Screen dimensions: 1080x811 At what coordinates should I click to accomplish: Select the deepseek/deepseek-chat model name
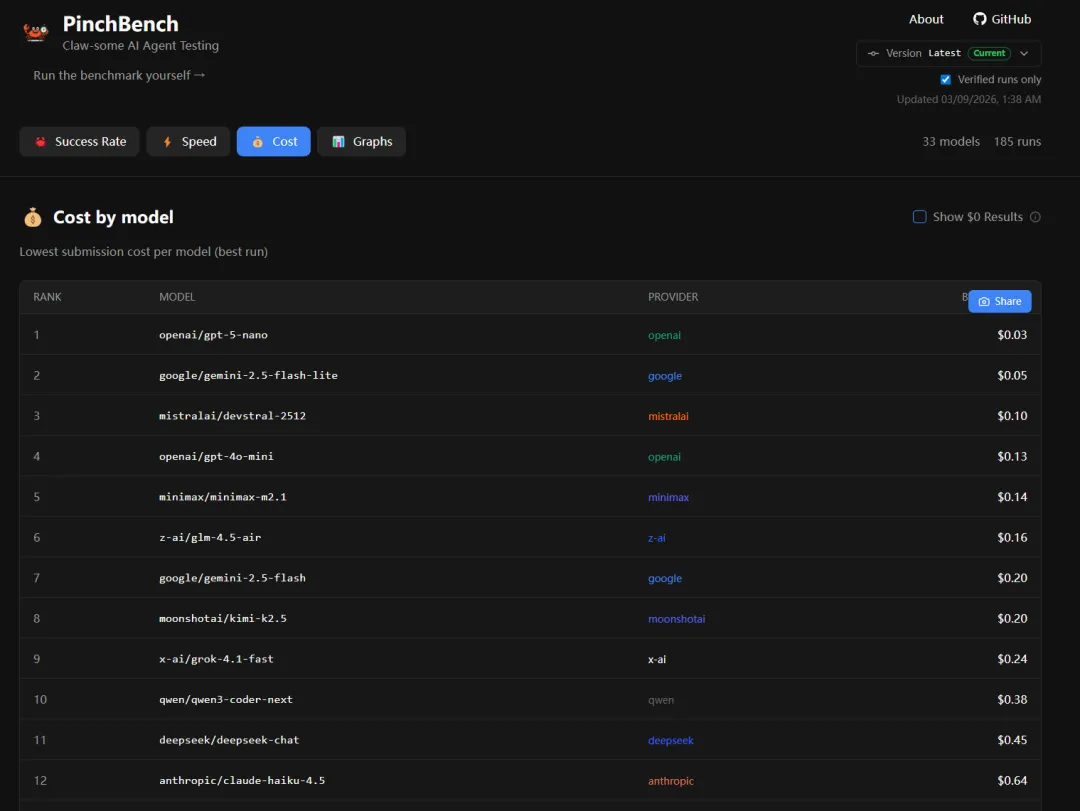(229, 740)
